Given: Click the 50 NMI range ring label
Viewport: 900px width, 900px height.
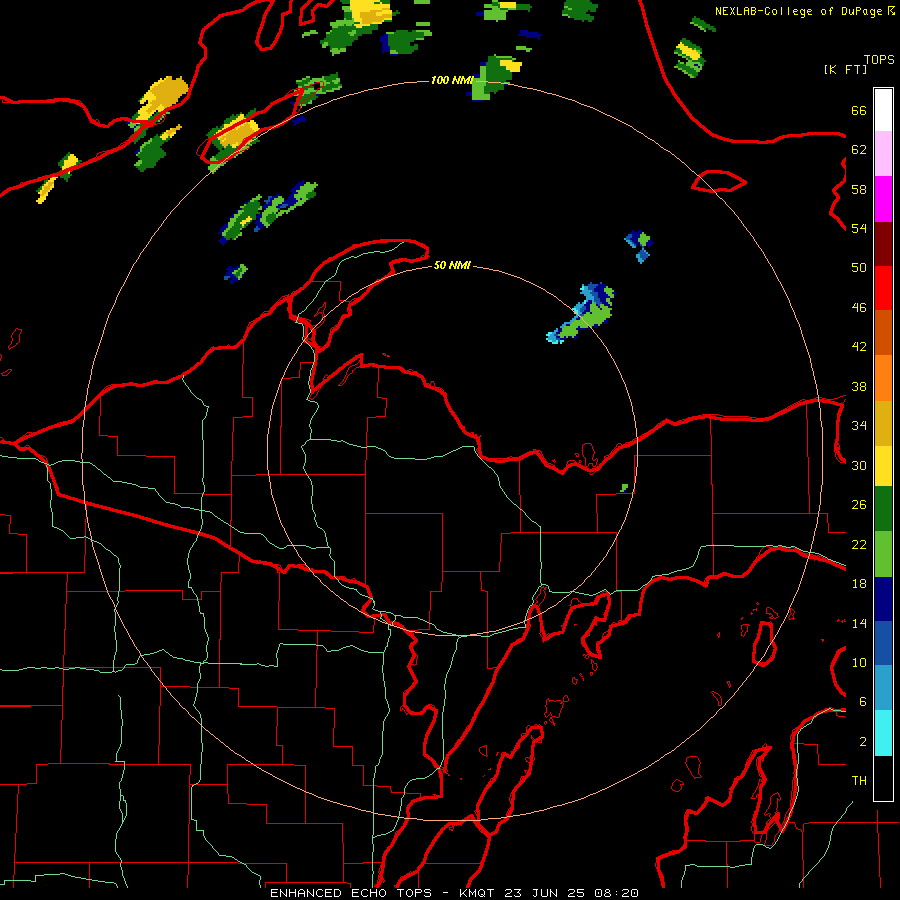Looking at the screenshot, I should (452, 265).
